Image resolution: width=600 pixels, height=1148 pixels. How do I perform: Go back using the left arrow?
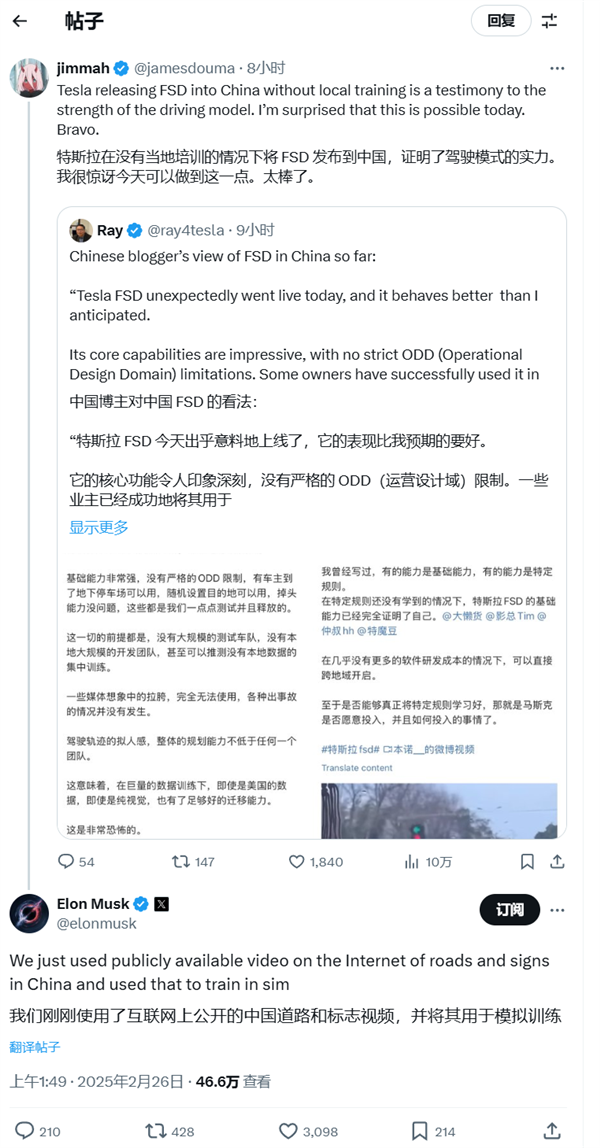pos(20,21)
